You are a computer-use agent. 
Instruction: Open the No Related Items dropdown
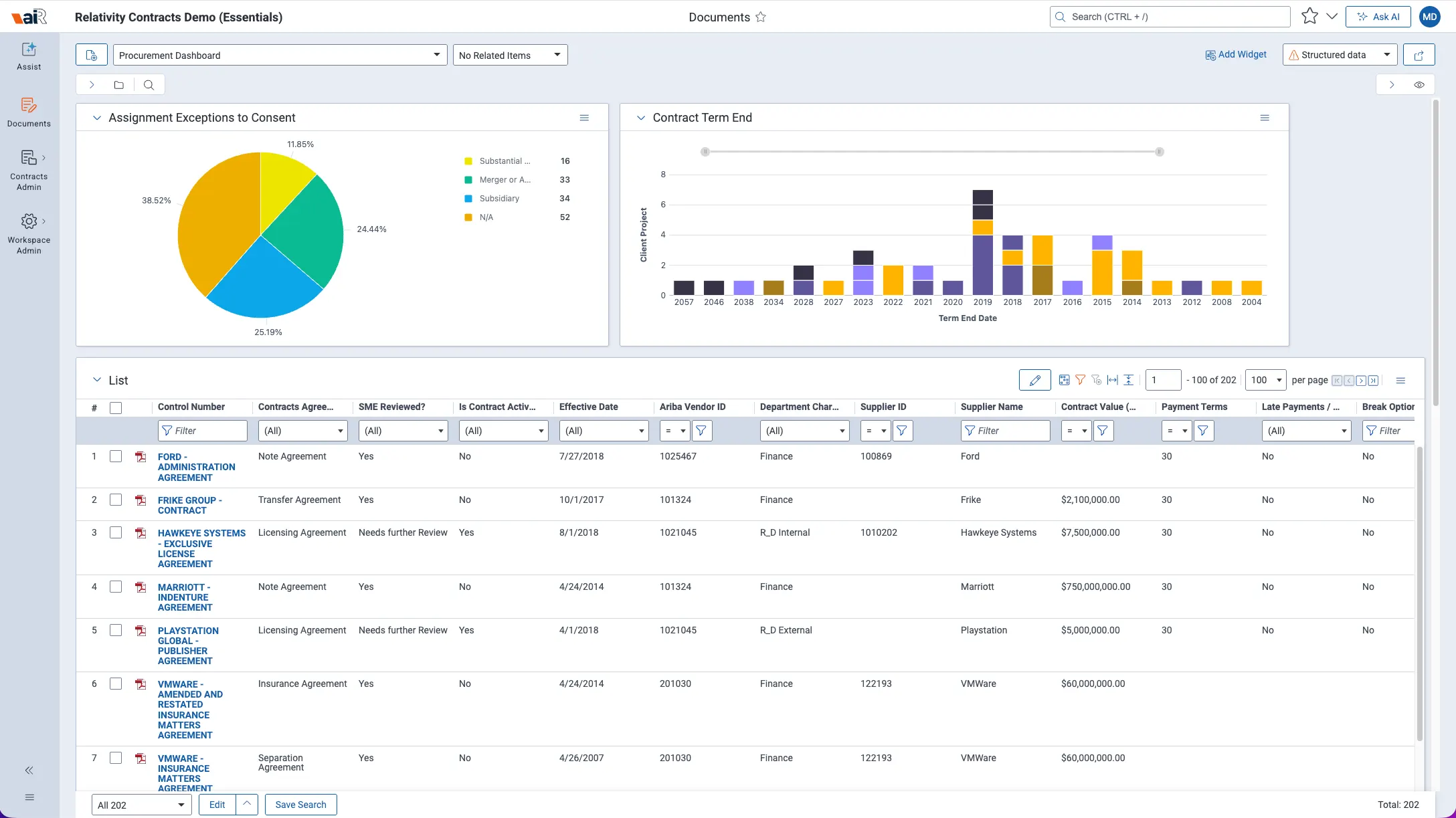pyautogui.click(x=510, y=55)
